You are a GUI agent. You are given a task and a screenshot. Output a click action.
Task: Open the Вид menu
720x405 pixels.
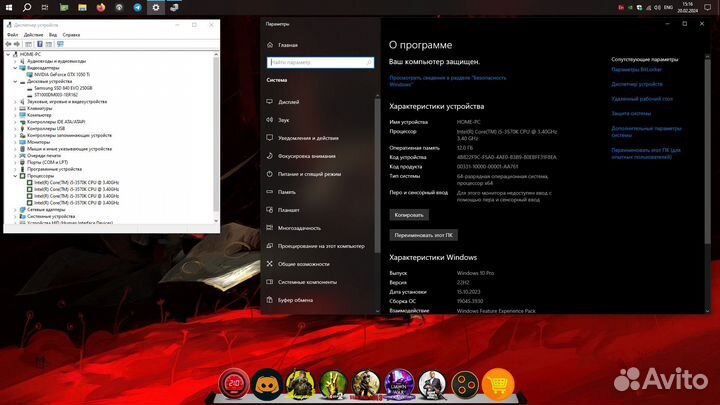[53, 35]
